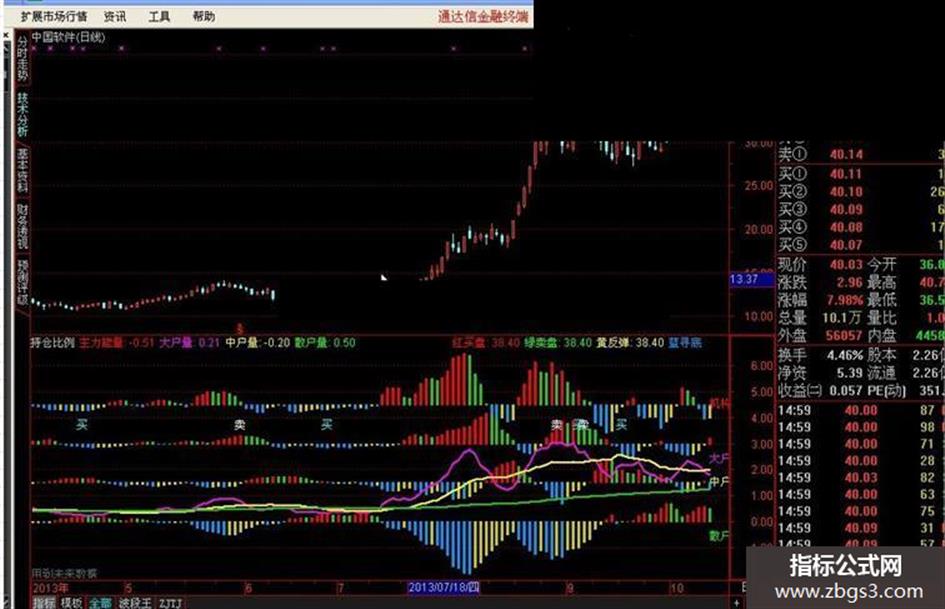Select the 模板 bottom tab
The height and width of the screenshot is (609, 945).
[72, 602]
